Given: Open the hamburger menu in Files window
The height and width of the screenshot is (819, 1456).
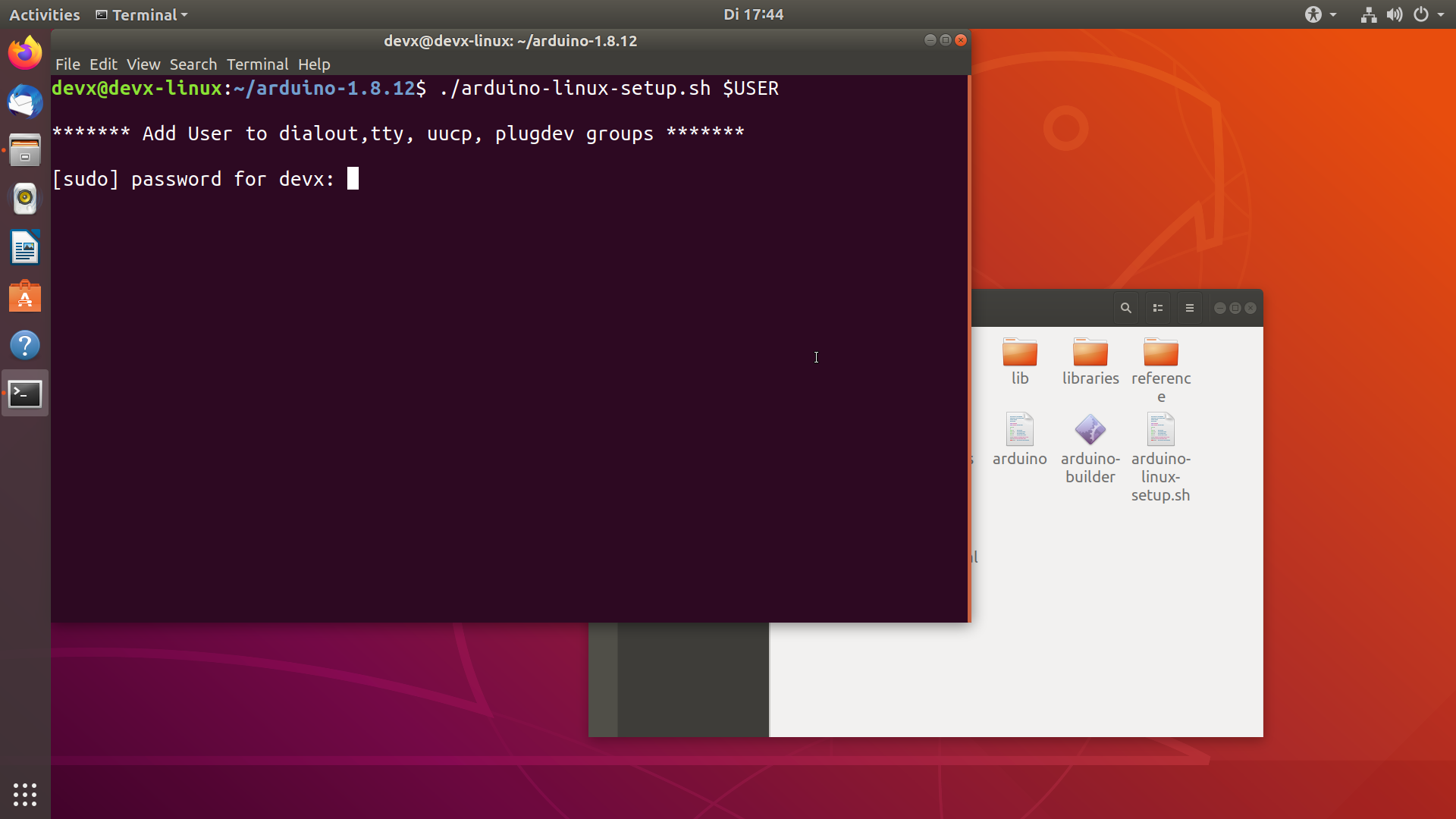Looking at the screenshot, I should 1190,308.
